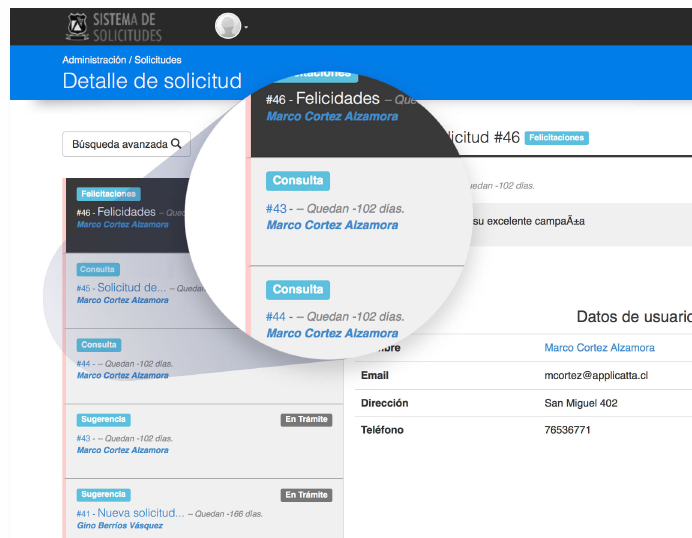Image resolution: width=692 pixels, height=538 pixels.
Task: Select the email mcortez@applicatta.cl
Action: click(x=596, y=376)
